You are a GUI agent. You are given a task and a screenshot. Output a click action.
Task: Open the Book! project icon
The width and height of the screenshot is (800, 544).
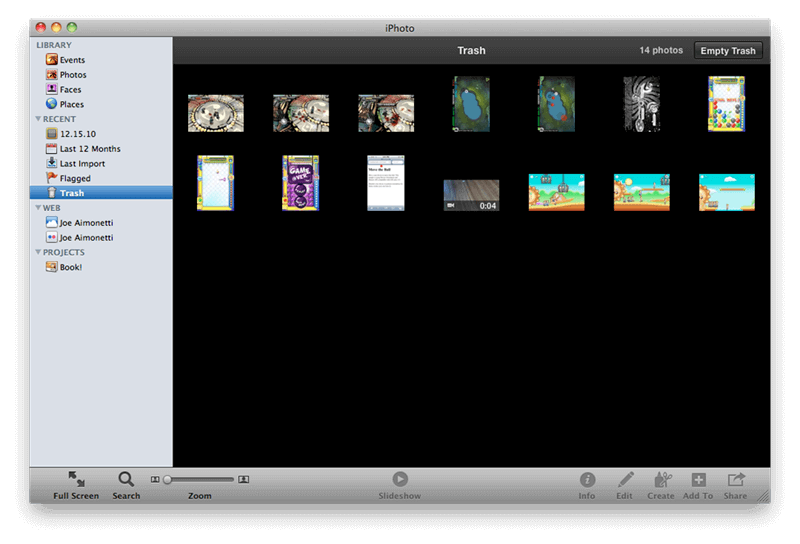[52, 267]
